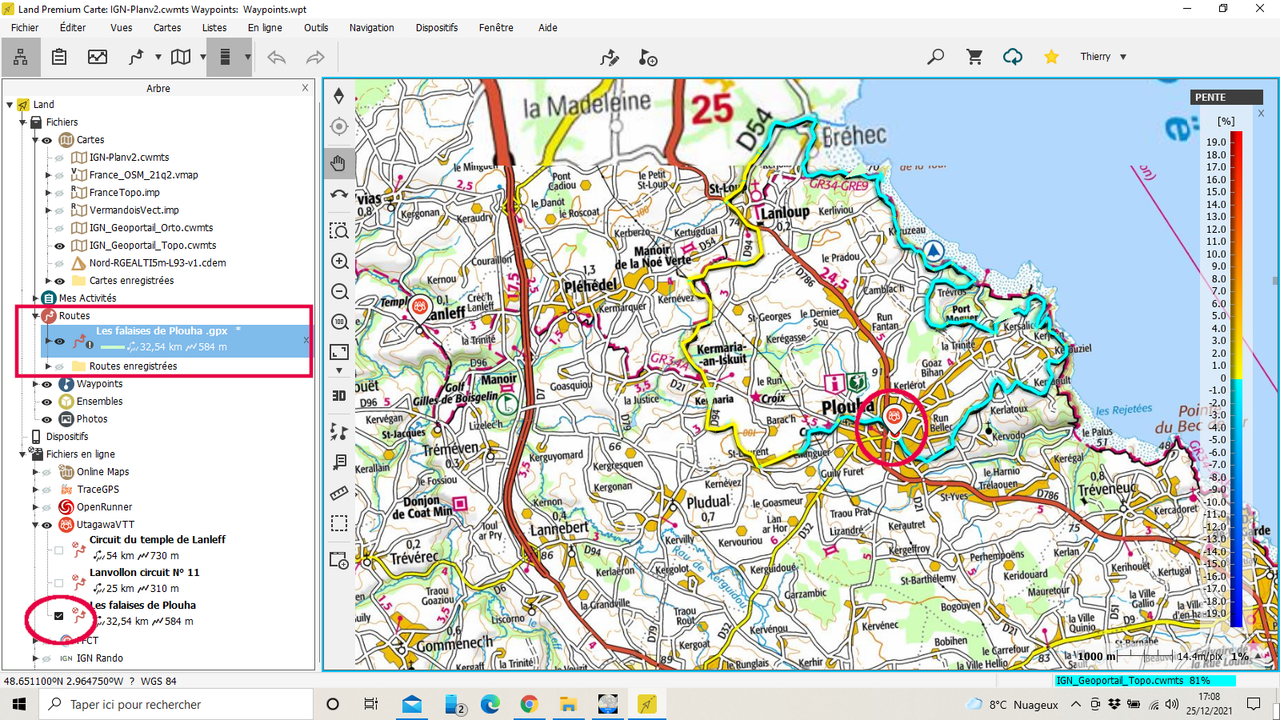Viewport: 1280px width, 720px height.
Task: Hide the IGN_Geoportail_Topo.cwmts layer
Action: coord(59,245)
